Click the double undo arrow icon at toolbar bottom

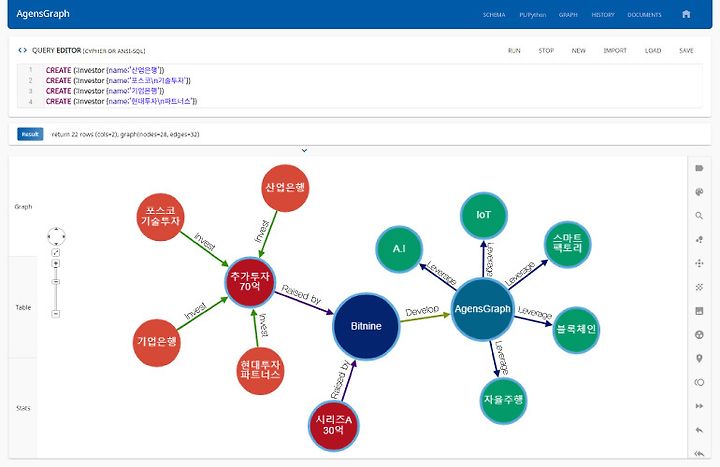tap(699, 454)
